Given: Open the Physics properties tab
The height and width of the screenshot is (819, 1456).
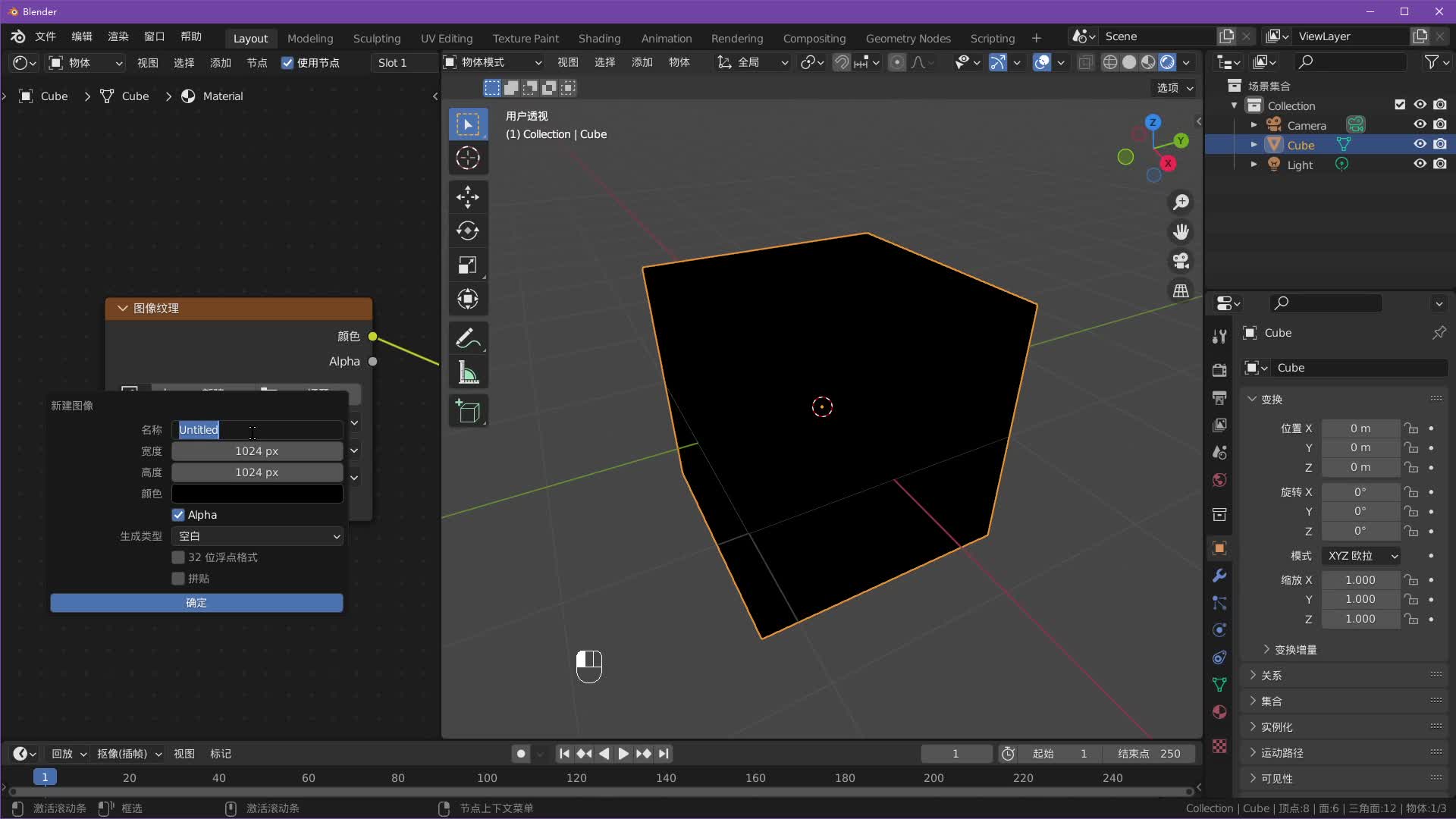Looking at the screenshot, I should pos(1219,630).
